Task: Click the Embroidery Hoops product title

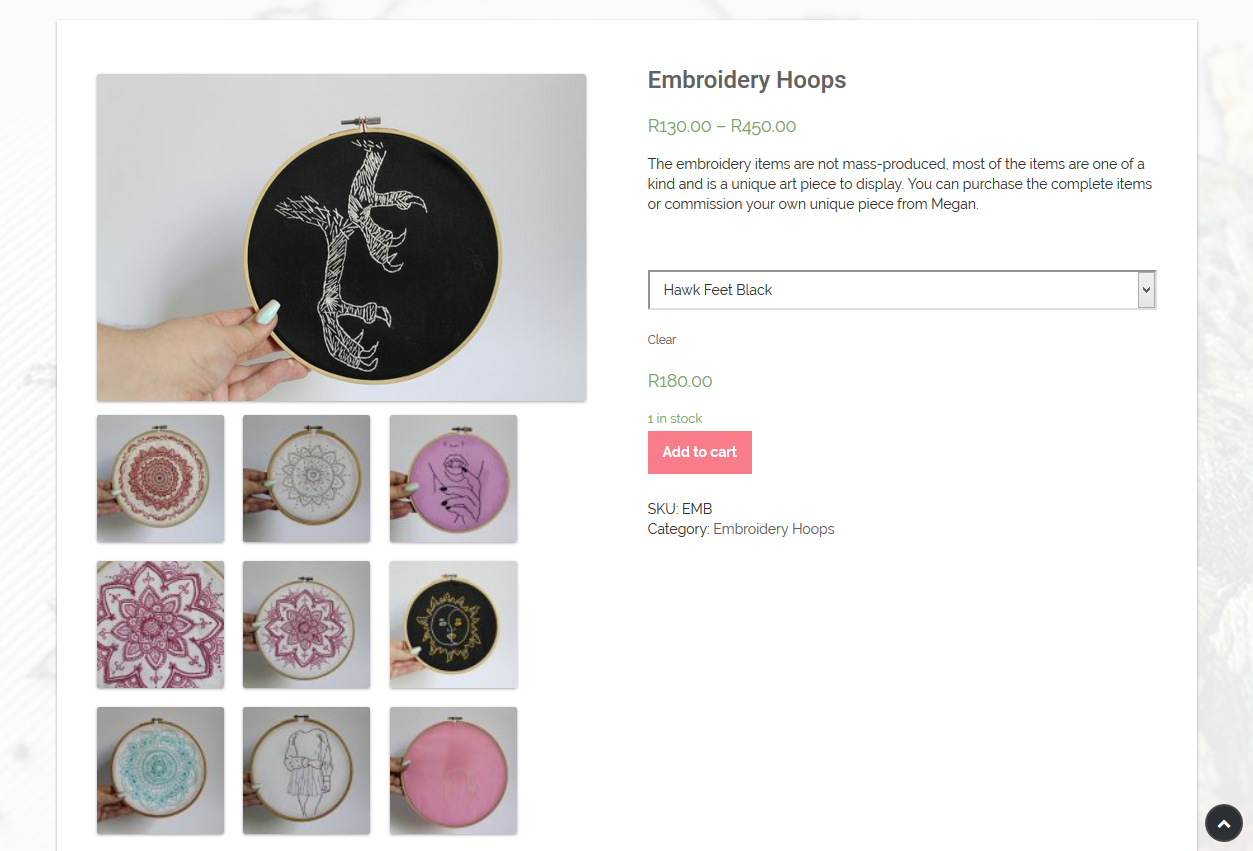Action: (747, 80)
